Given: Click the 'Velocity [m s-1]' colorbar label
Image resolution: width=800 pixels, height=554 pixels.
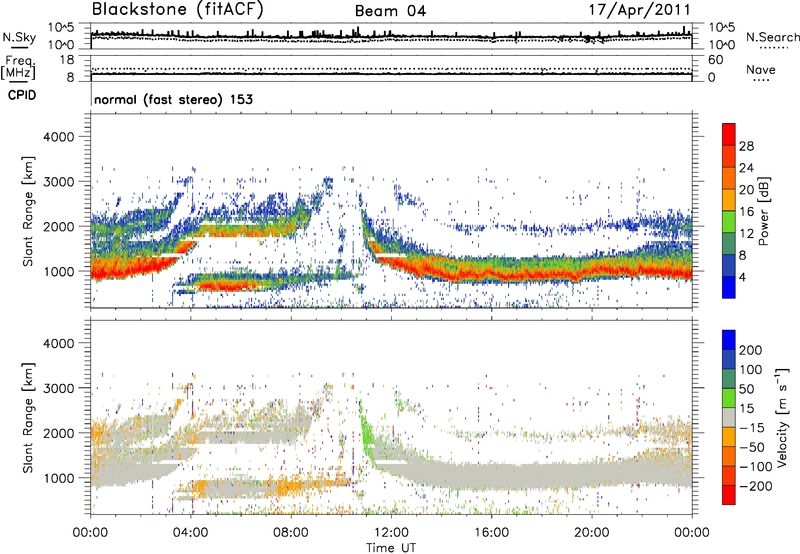Looking at the screenshot, I should pyautogui.click(x=782, y=417).
